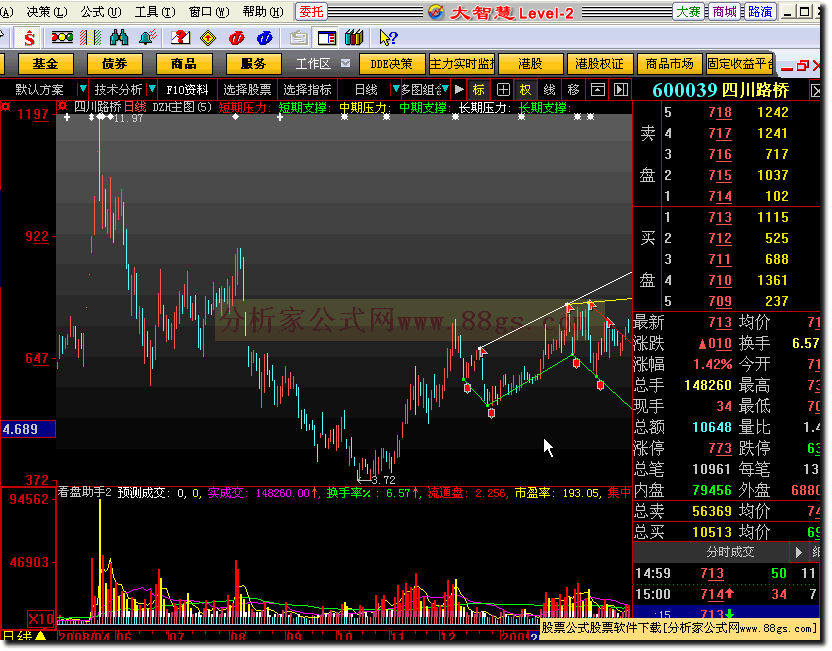Toggle the 标 markers button

coord(479,90)
